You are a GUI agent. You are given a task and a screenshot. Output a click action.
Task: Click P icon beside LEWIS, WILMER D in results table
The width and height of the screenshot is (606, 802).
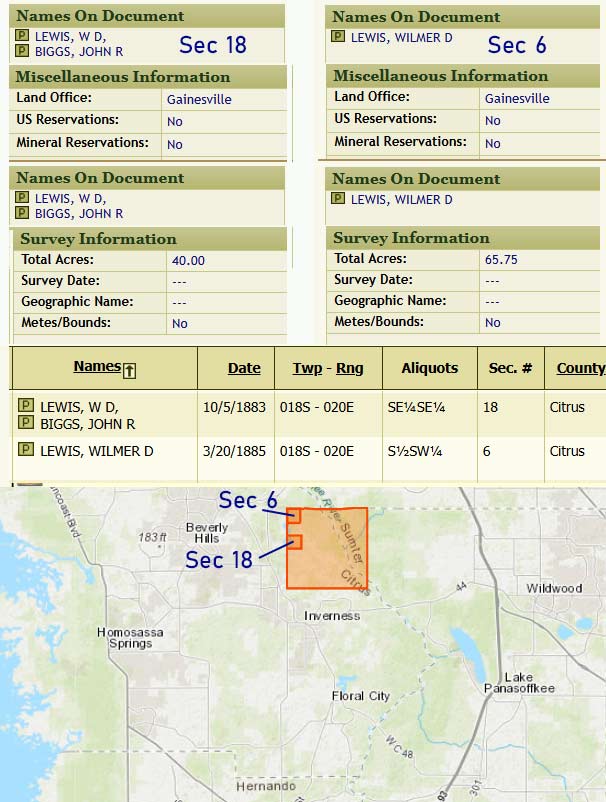tap(25, 452)
